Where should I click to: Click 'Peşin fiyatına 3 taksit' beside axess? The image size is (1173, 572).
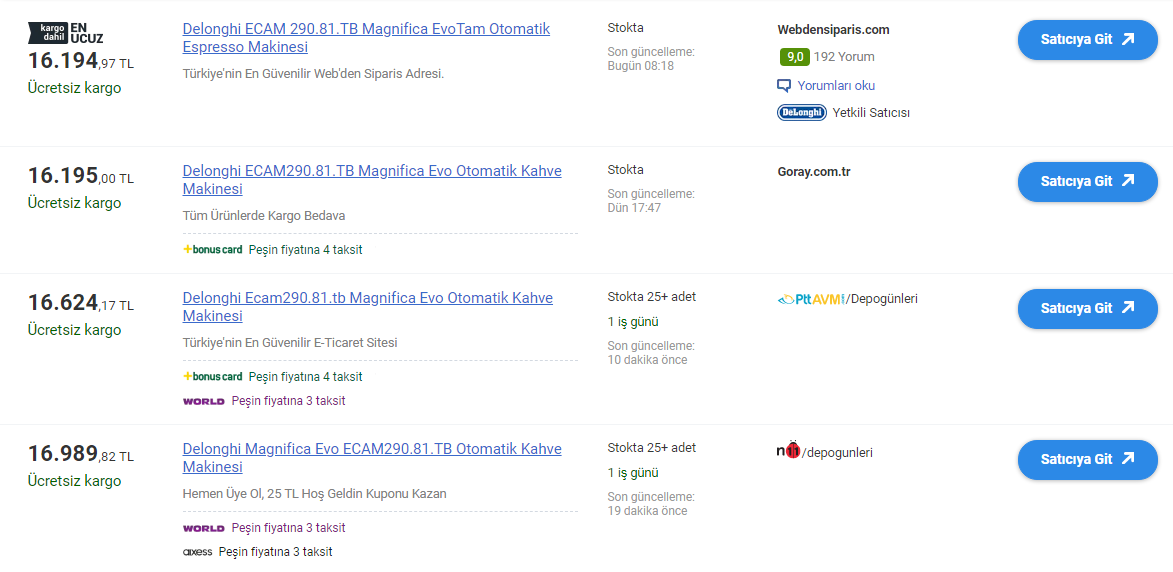click(275, 552)
